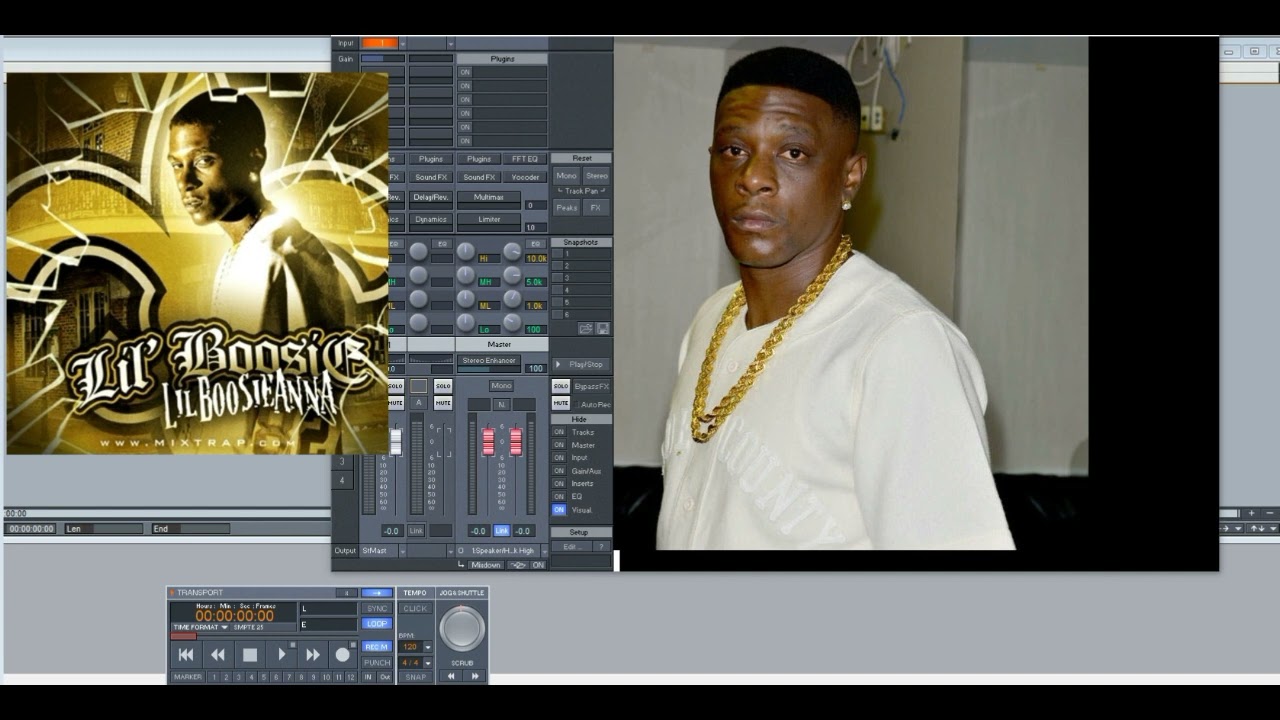Open the Multimax effect

(489, 197)
